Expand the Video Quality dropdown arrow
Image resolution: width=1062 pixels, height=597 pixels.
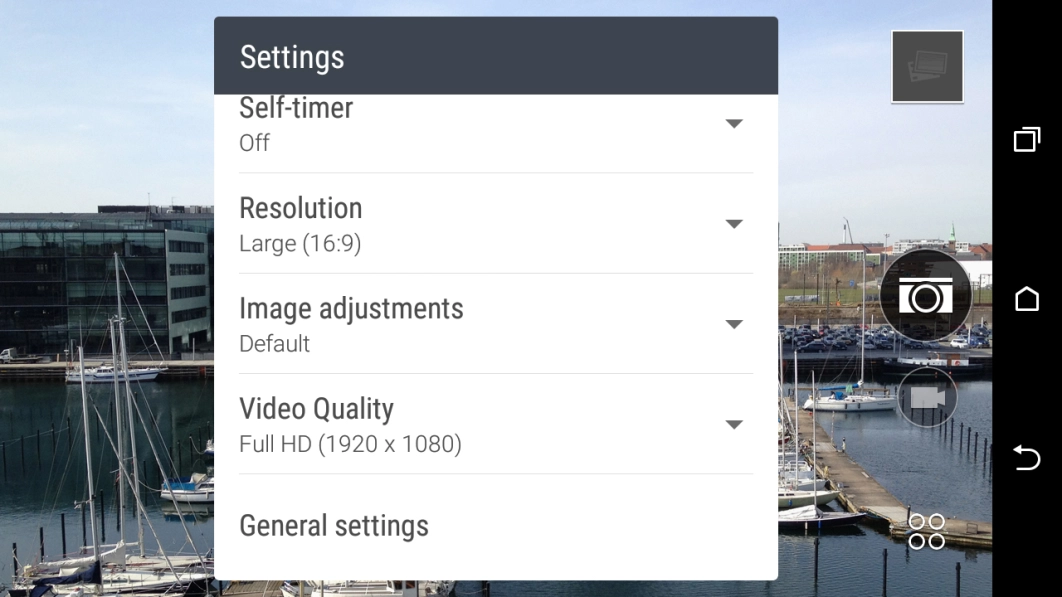(734, 424)
